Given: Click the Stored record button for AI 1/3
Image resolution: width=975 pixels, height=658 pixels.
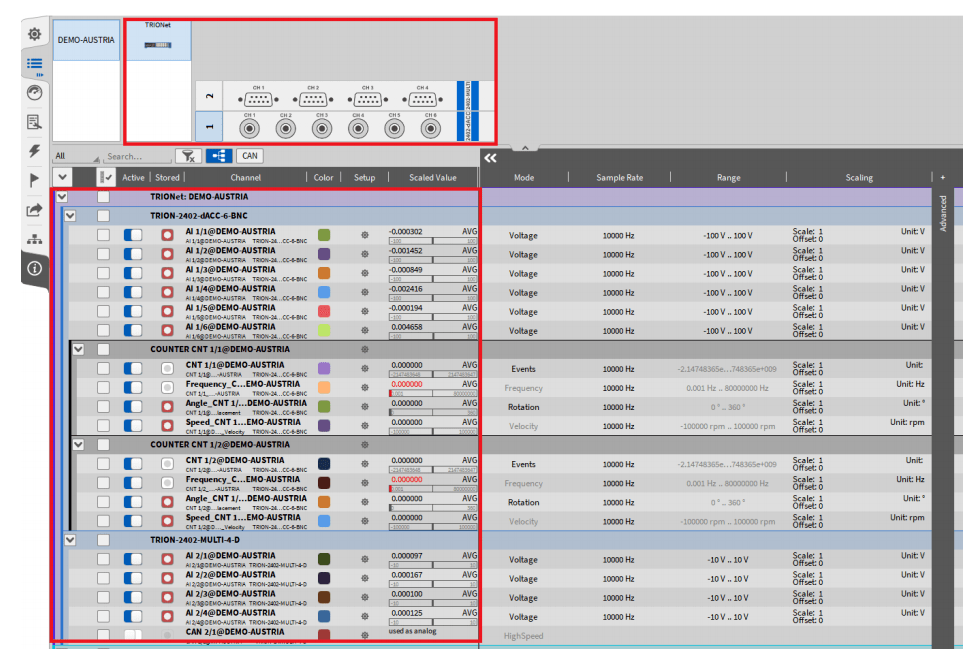Looking at the screenshot, I should (x=167, y=273).
